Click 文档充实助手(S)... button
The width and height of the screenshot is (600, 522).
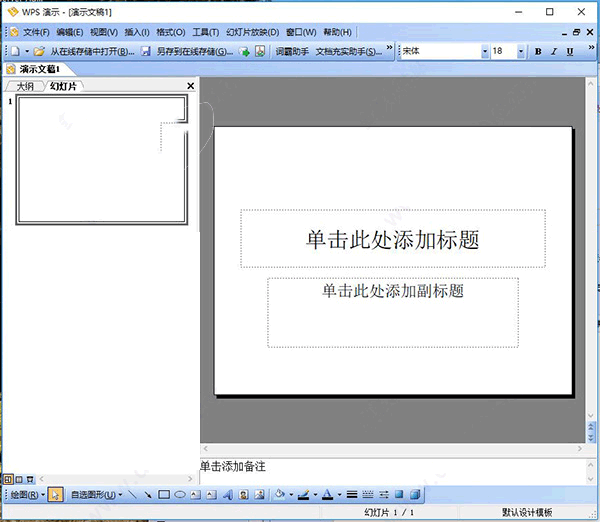tap(349, 51)
